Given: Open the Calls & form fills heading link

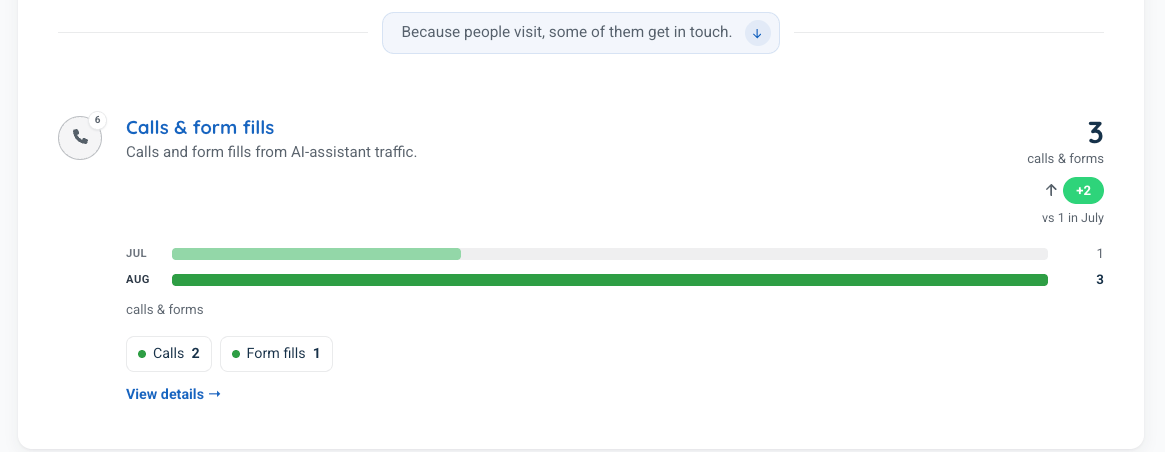Looking at the screenshot, I should pyautogui.click(x=200, y=128).
